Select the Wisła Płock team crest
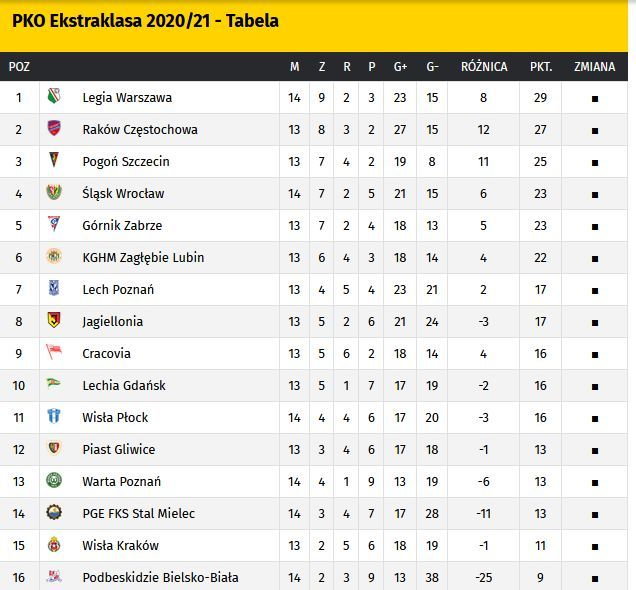Screen dimensions: 636x590 [x=54, y=416]
